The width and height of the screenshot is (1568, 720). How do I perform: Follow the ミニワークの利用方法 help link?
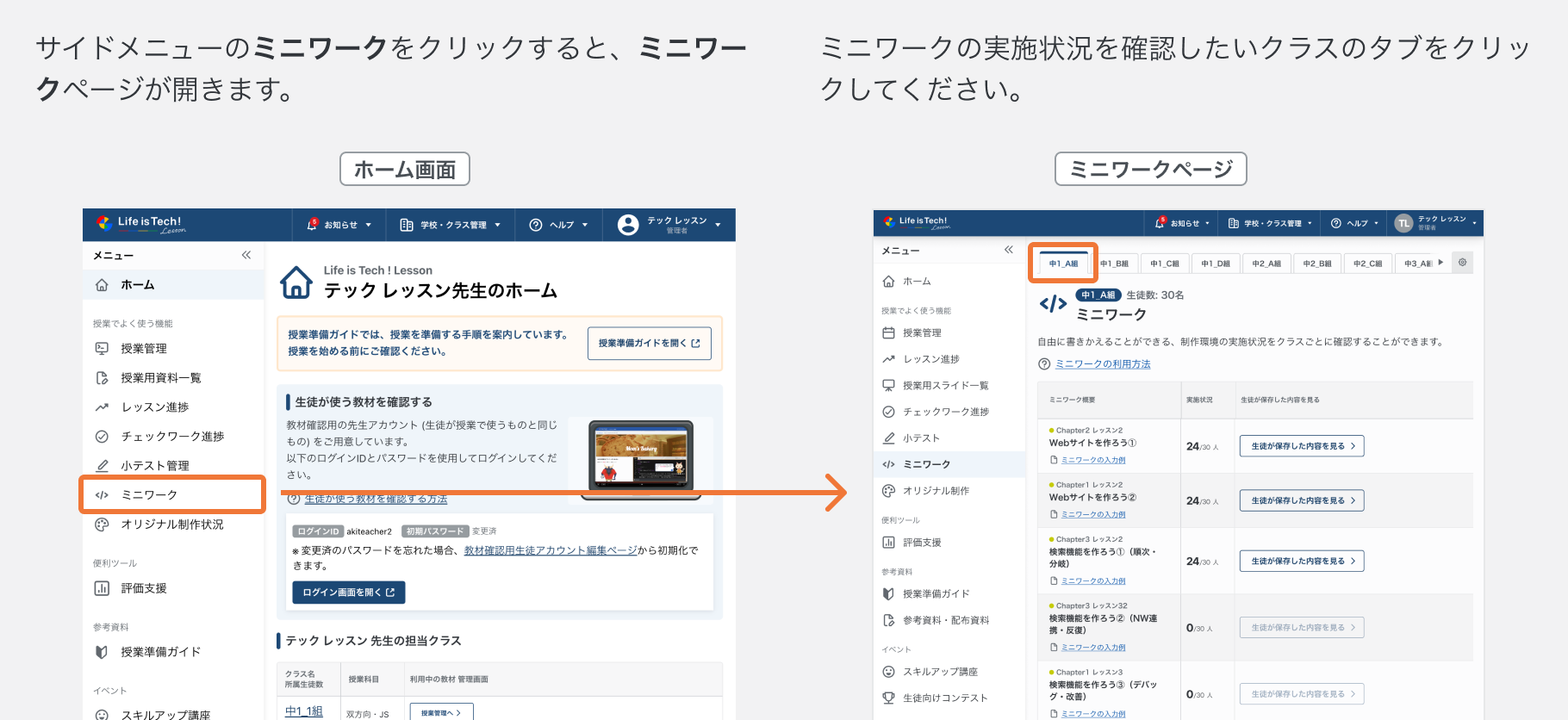pyautogui.click(x=1103, y=364)
